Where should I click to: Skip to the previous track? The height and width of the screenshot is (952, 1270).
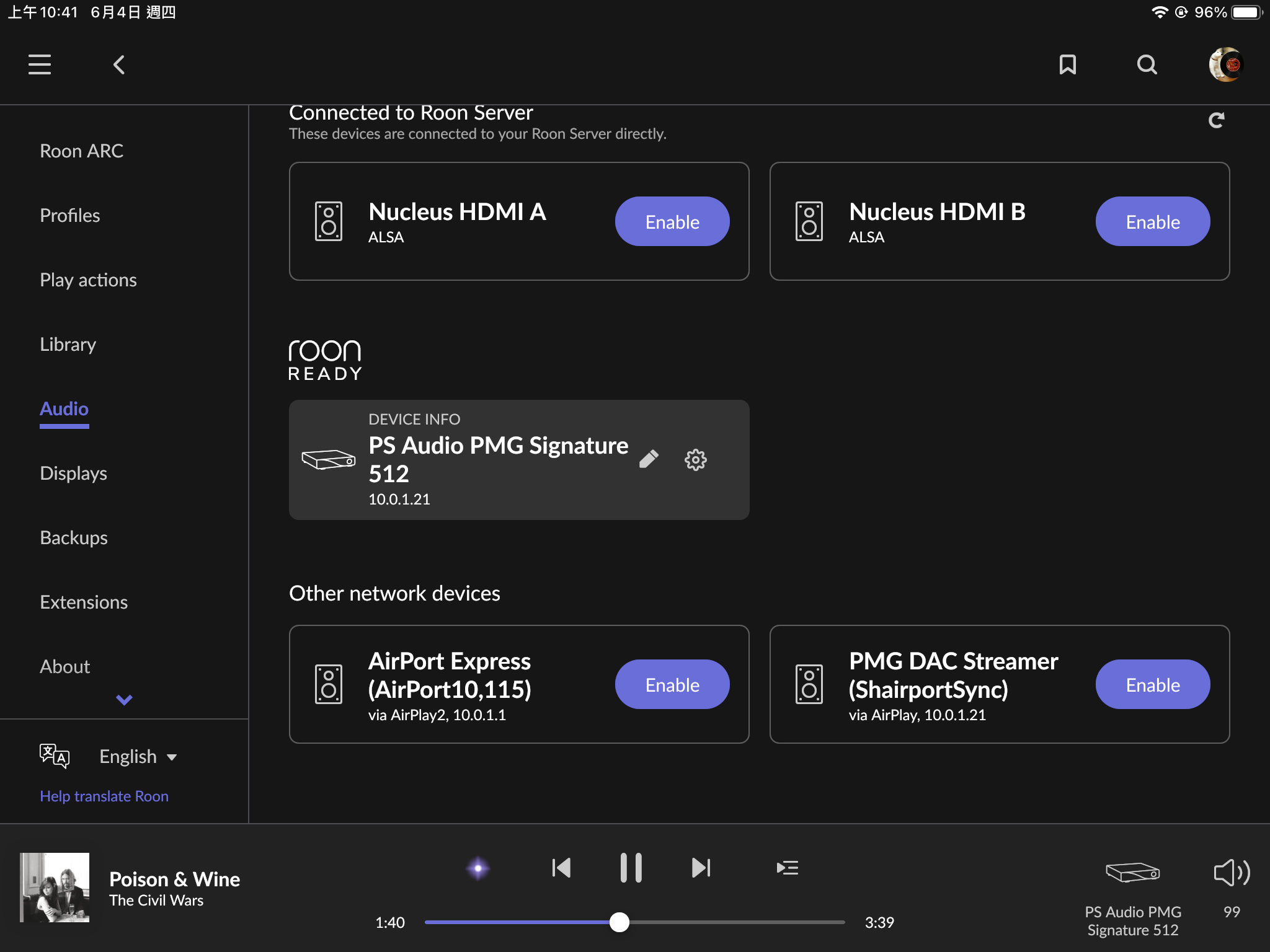click(561, 868)
